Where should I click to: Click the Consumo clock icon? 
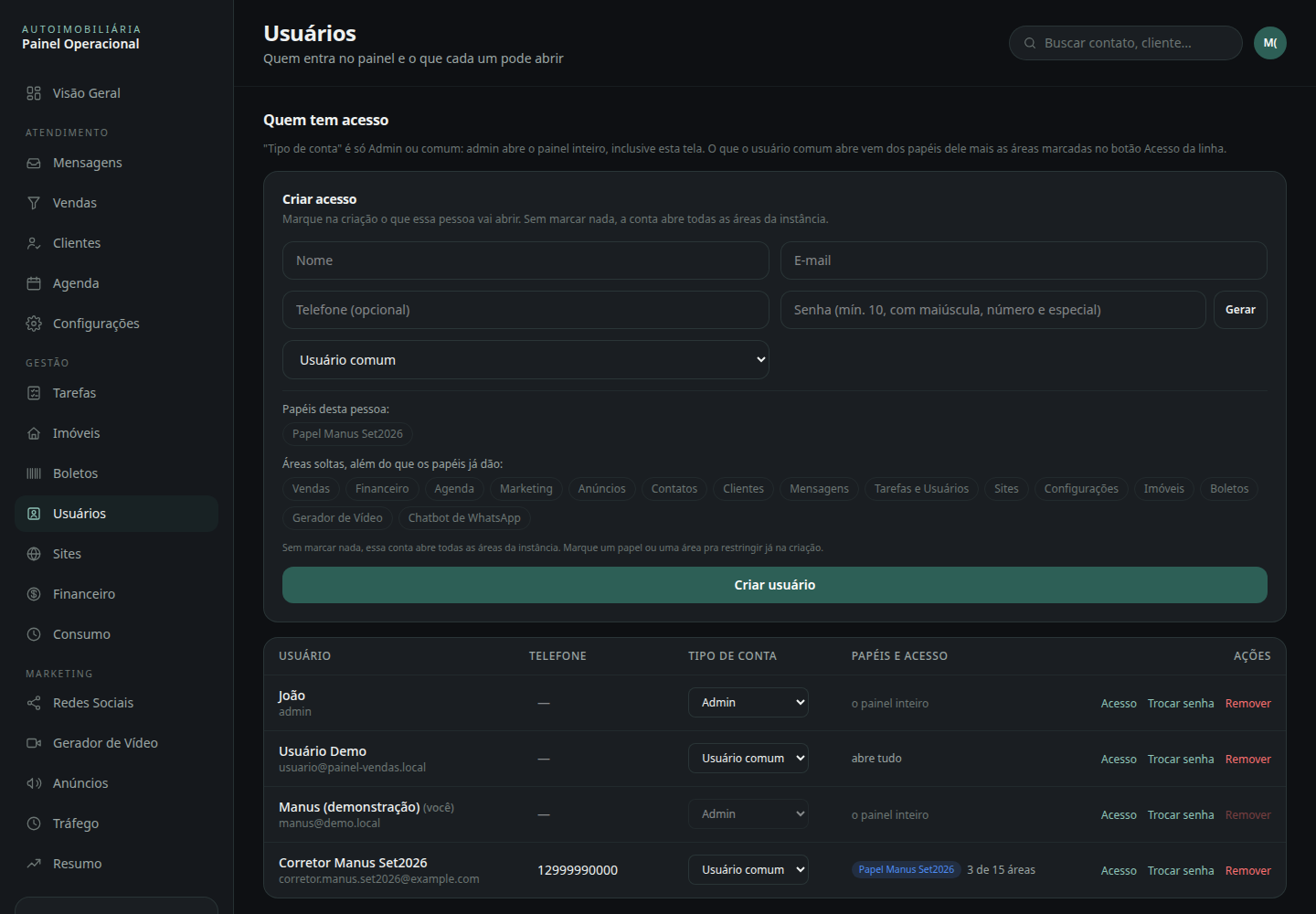coord(34,634)
